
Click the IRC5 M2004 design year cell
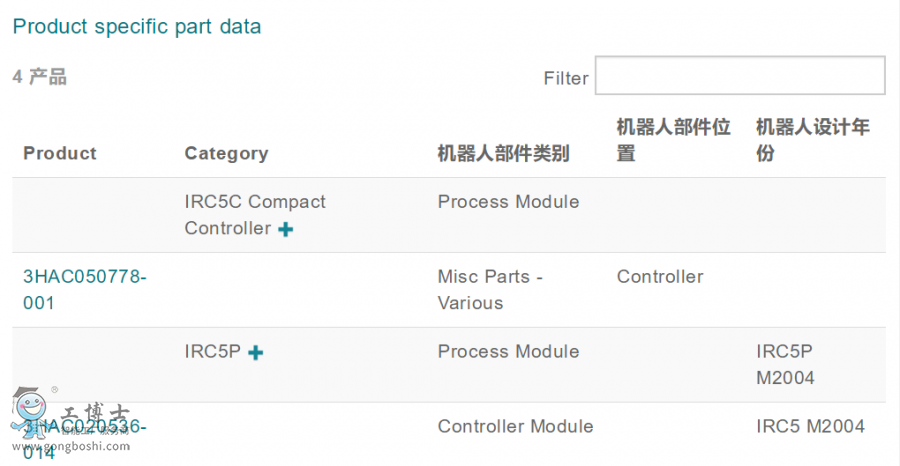[x=810, y=427]
